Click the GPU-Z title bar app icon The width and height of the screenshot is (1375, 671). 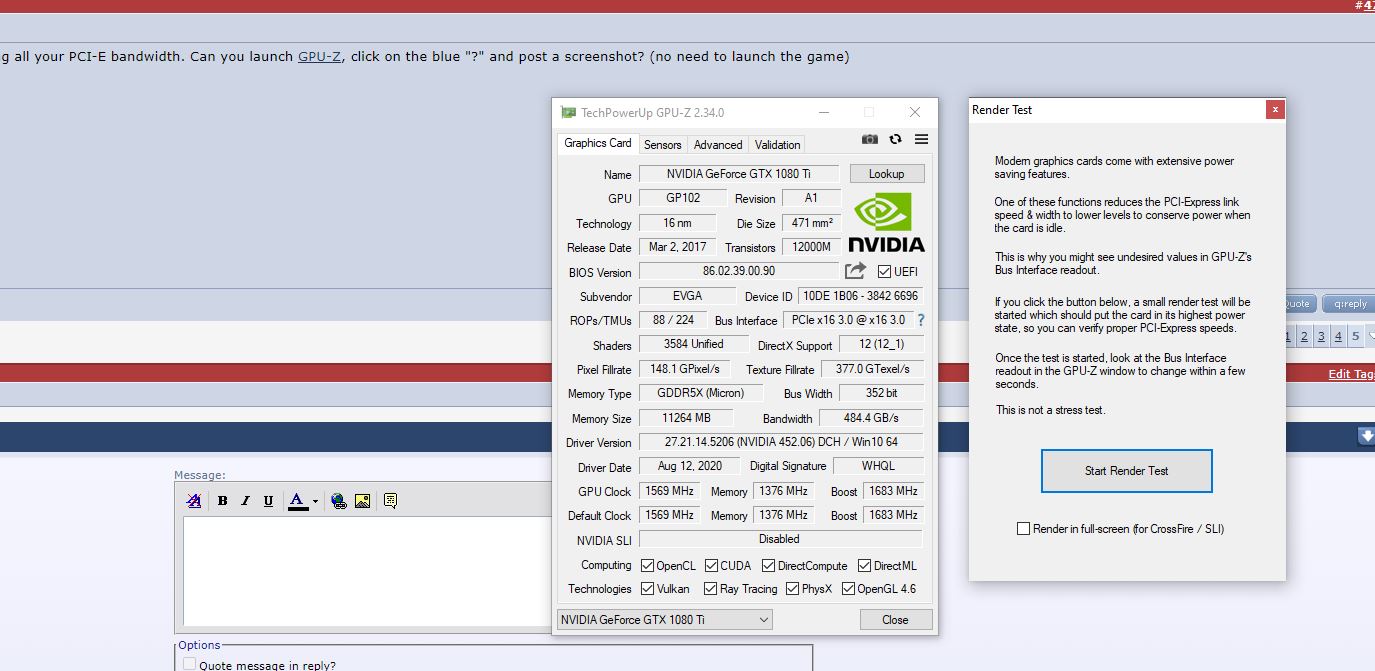[569, 113]
